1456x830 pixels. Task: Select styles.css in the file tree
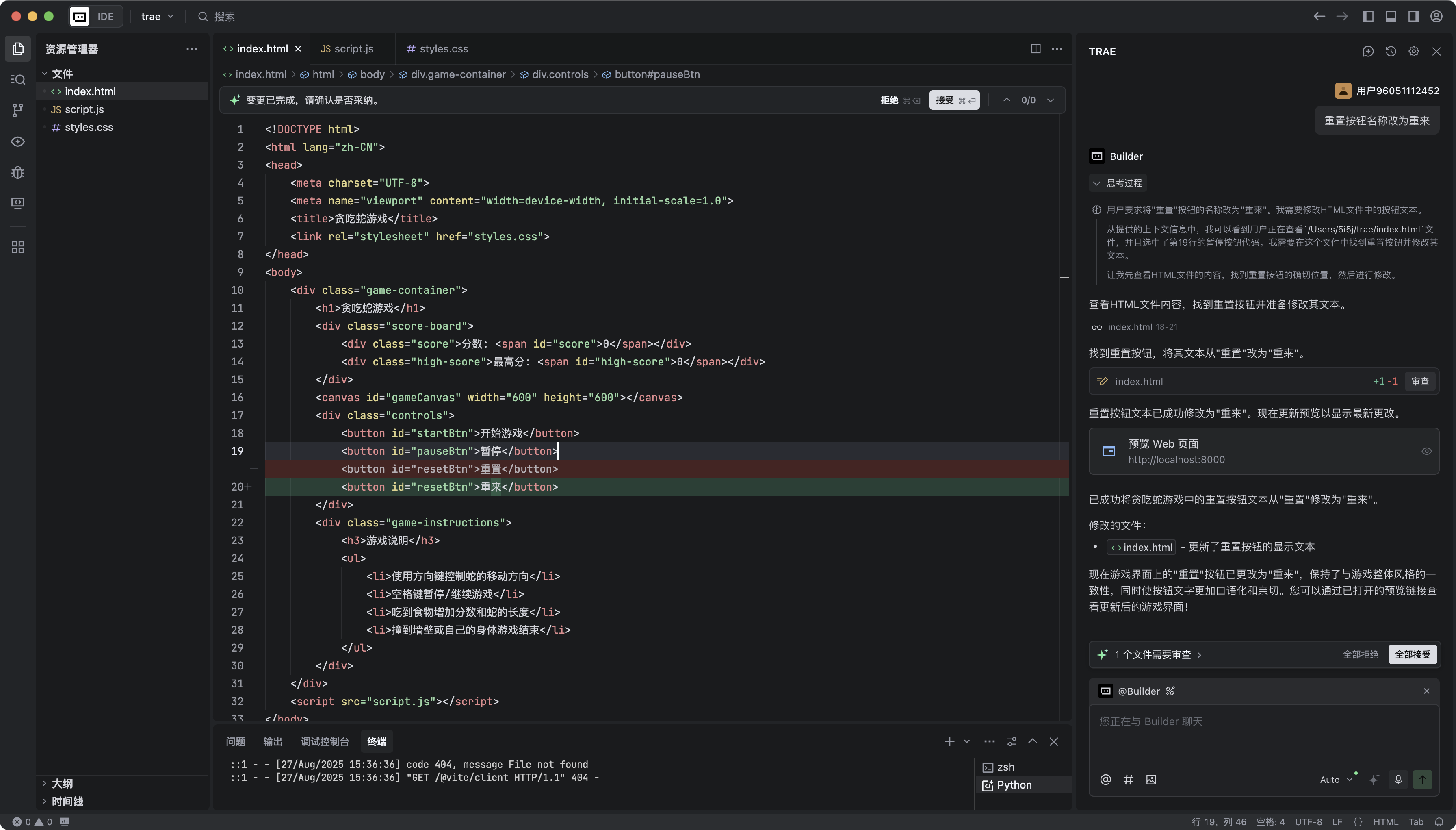pos(122,127)
